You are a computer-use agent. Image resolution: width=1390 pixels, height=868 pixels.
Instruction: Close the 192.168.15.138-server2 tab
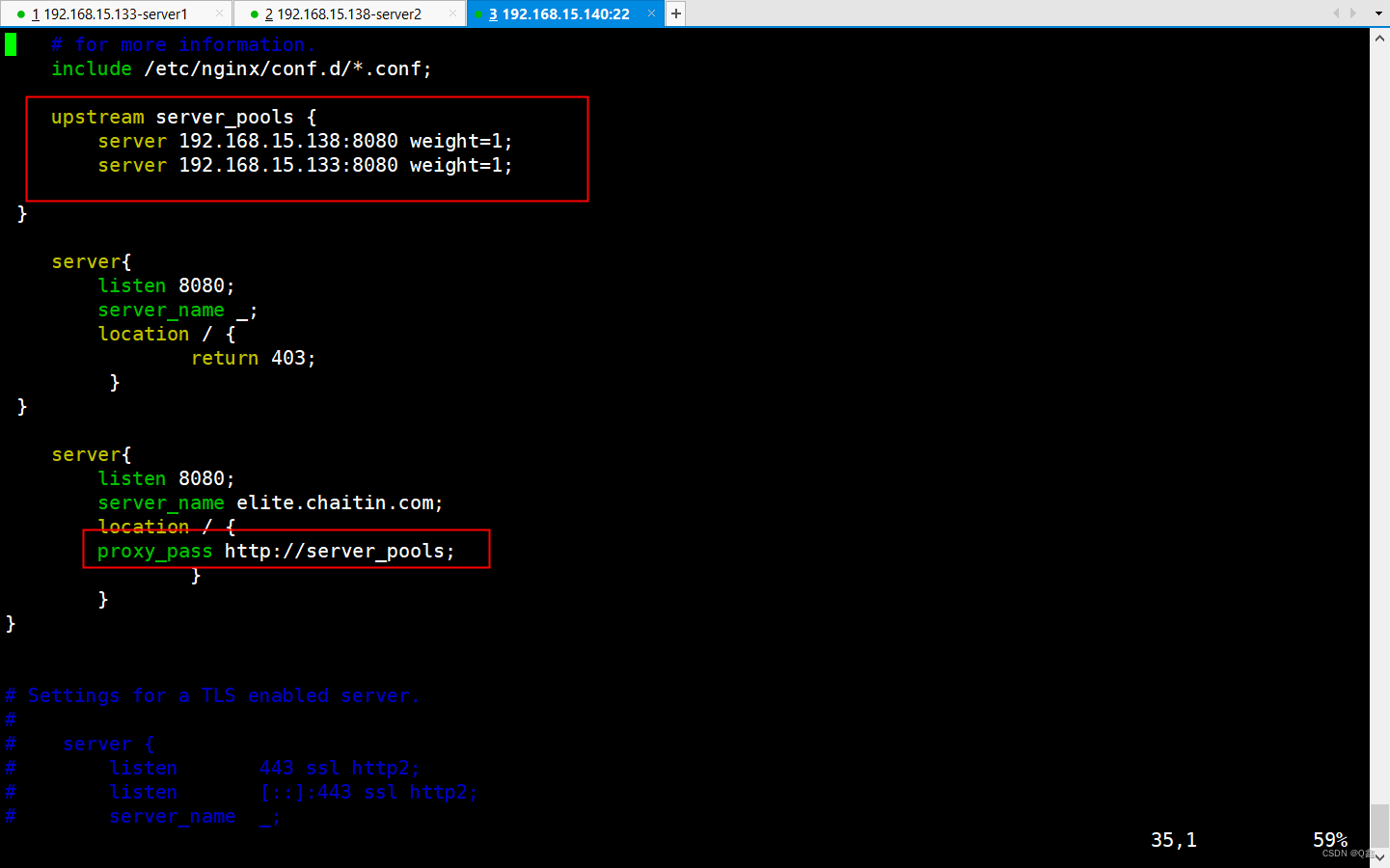pos(452,14)
